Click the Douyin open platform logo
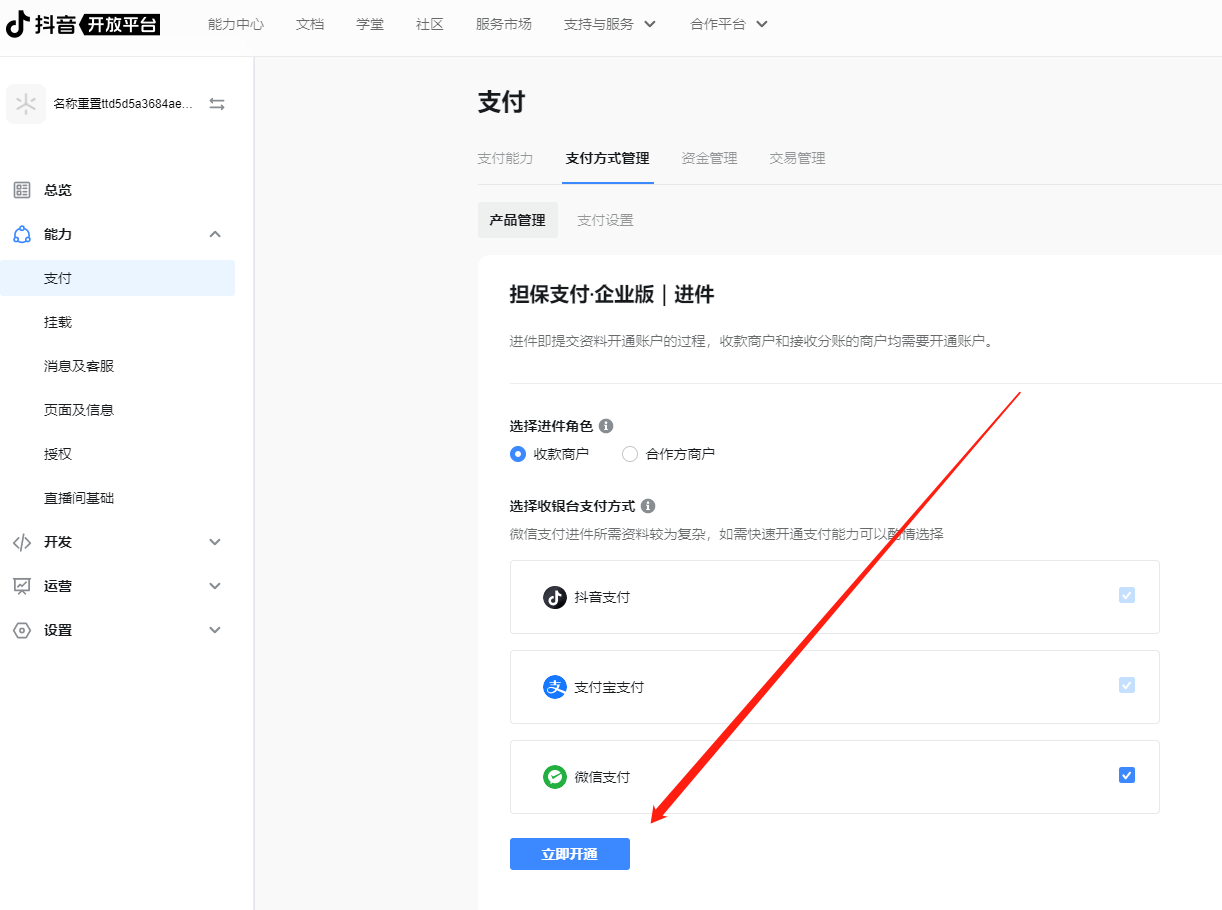The image size is (1222, 910). [x=83, y=24]
